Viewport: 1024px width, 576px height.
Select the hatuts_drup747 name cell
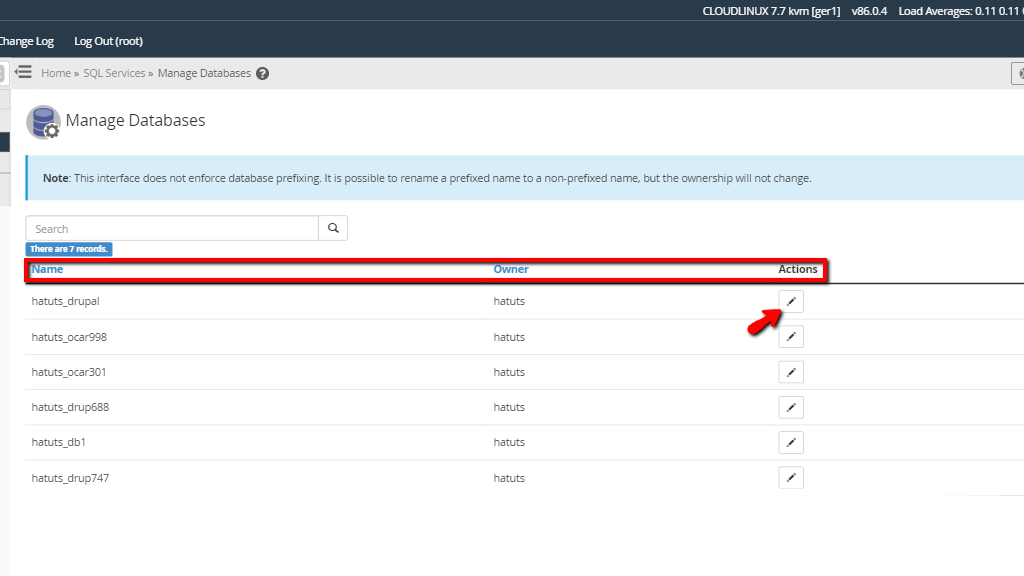[70, 478]
